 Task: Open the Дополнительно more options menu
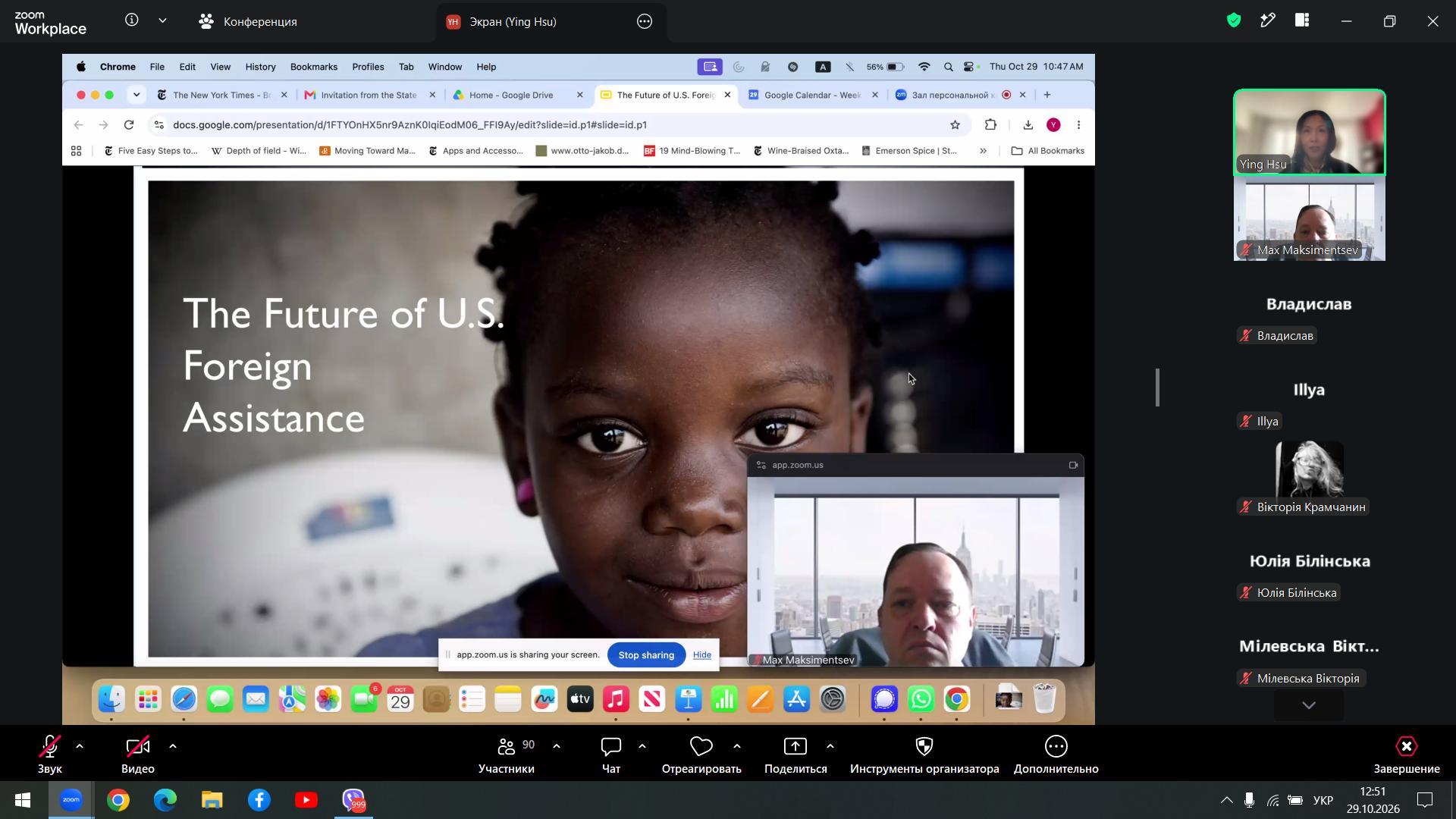coord(1056,755)
